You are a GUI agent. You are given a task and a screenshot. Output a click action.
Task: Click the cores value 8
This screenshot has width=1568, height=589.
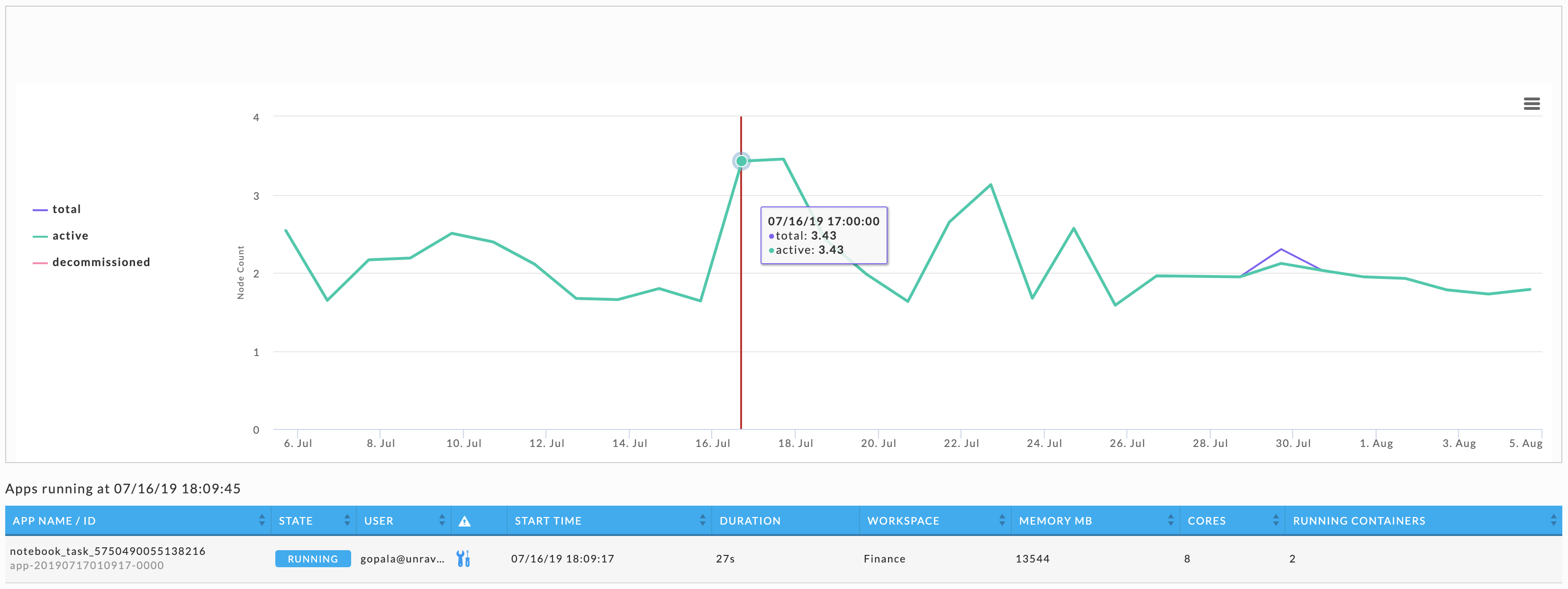pyautogui.click(x=1187, y=559)
